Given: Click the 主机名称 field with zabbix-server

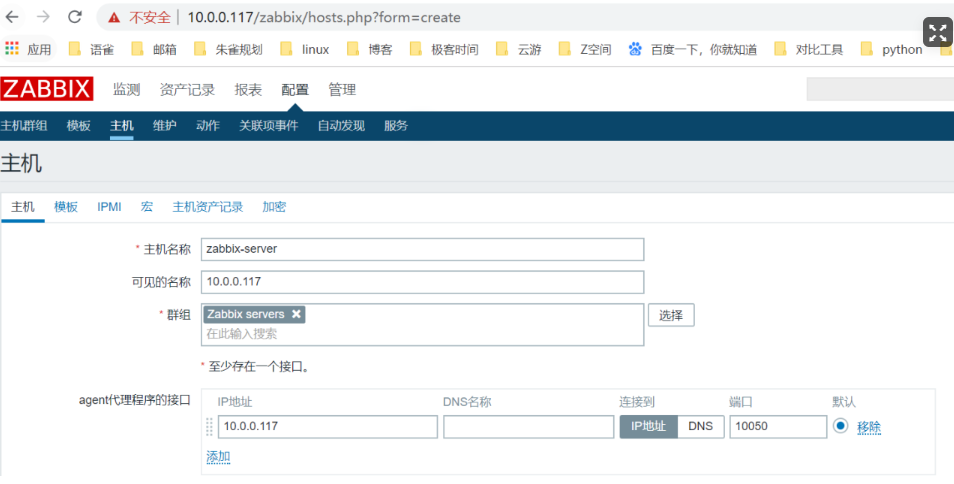Looking at the screenshot, I should click(422, 249).
